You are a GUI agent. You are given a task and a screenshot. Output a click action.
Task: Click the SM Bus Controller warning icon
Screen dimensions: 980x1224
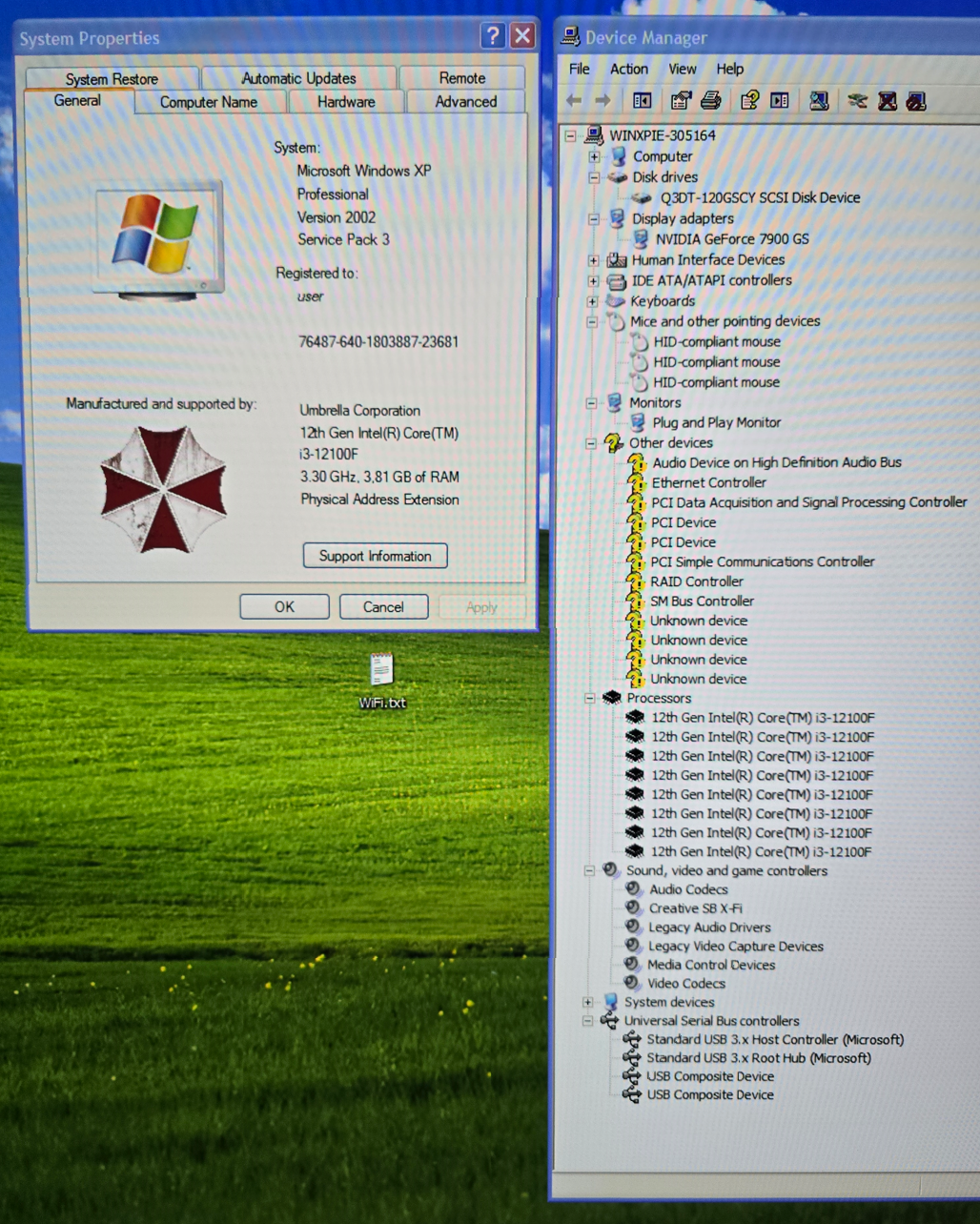[635, 602]
